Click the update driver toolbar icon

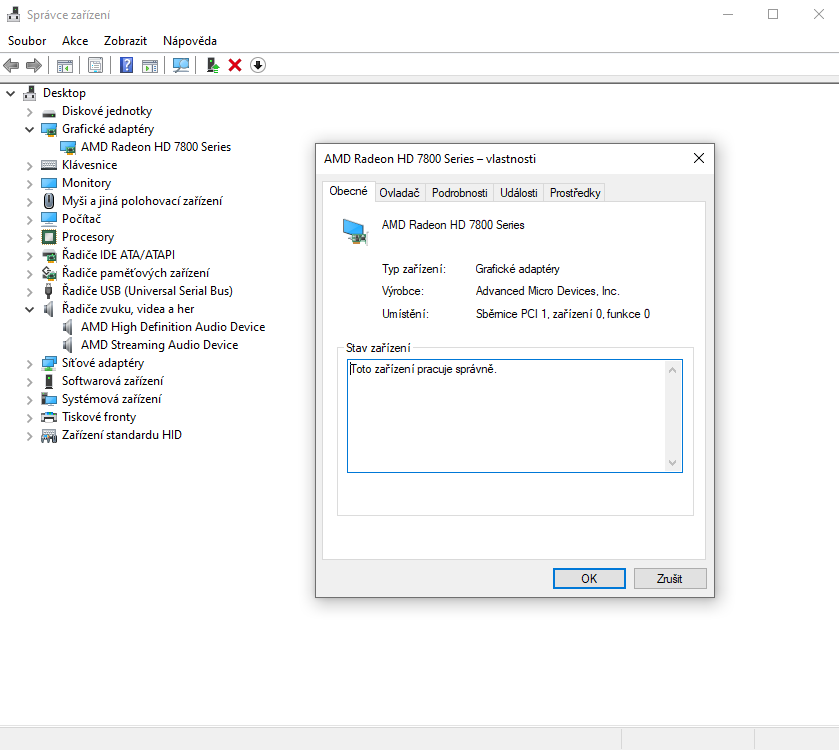212,65
